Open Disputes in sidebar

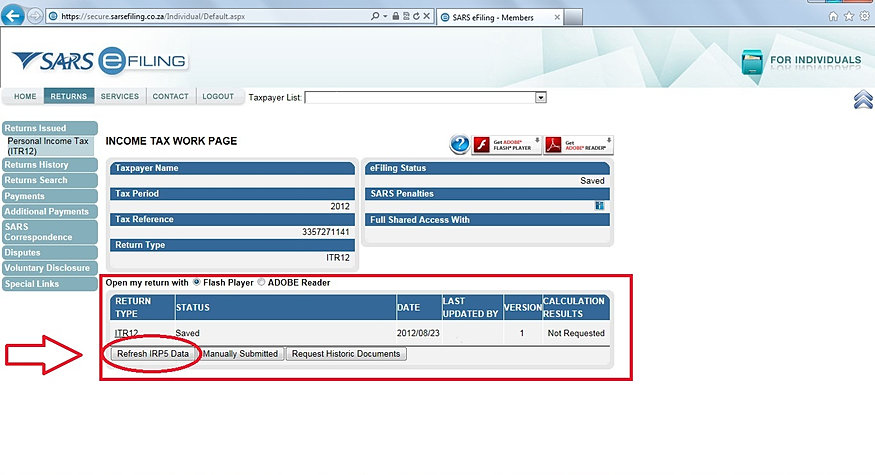50,252
